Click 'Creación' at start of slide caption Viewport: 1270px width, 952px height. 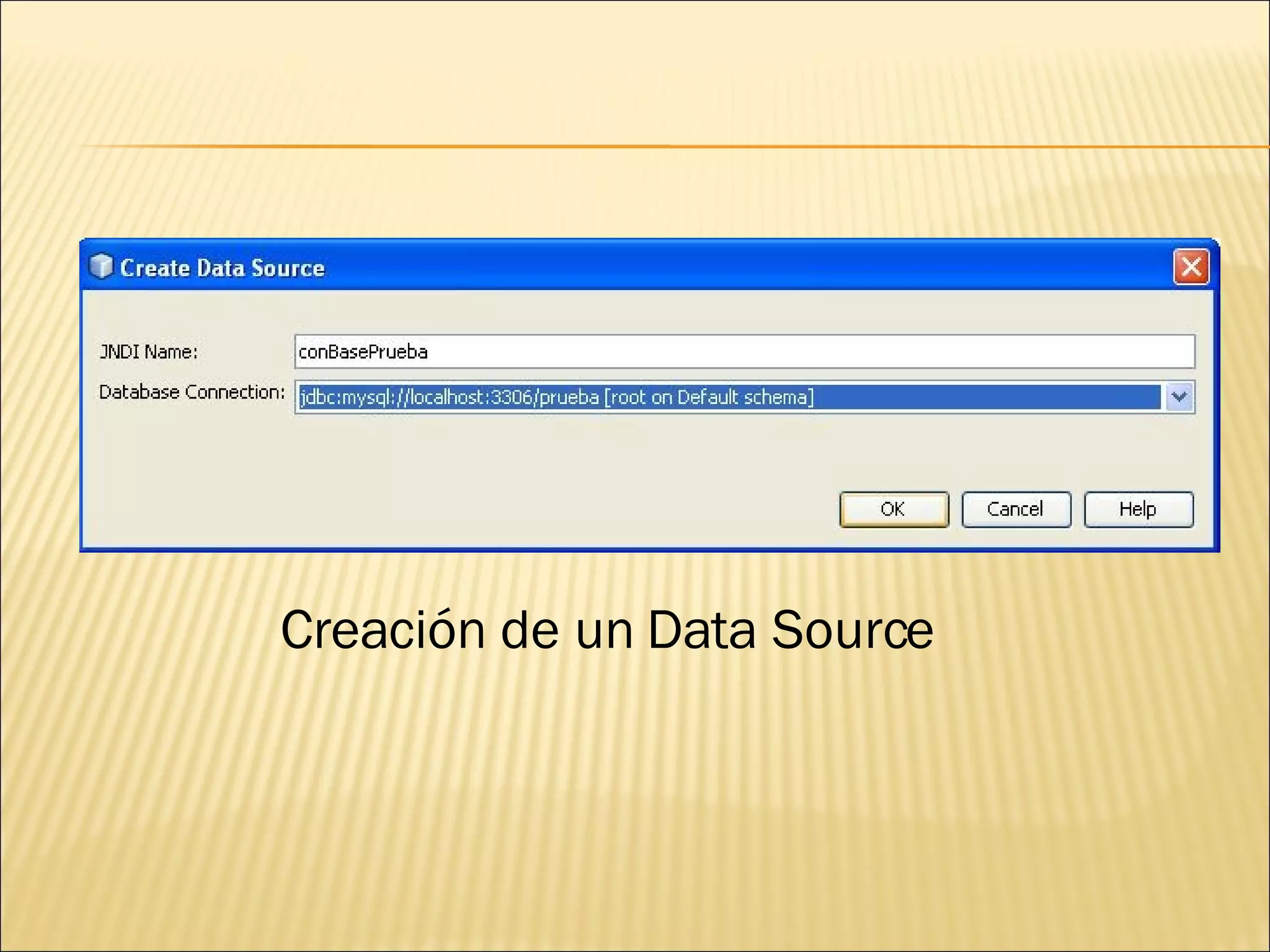[383, 630]
